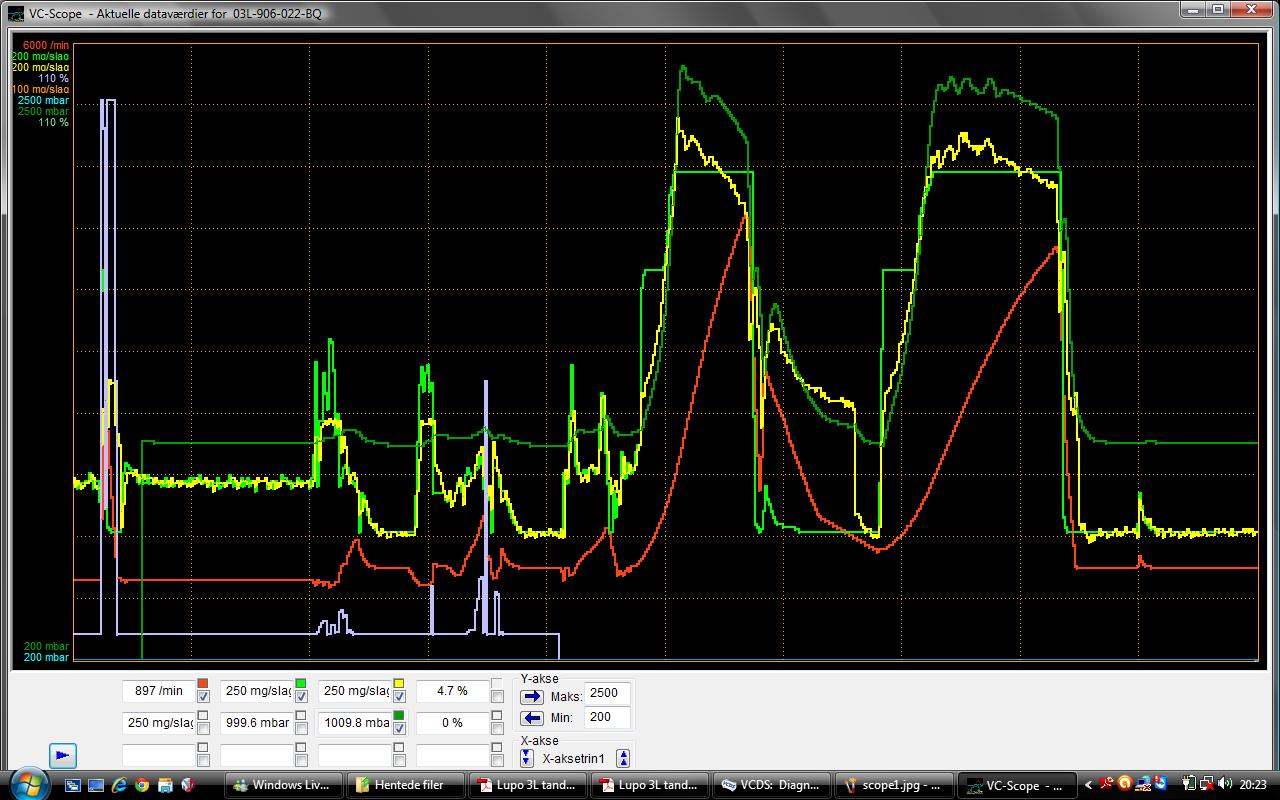1280x800 pixels.
Task: Click the right arrow beside Maks
Action: click(x=533, y=696)
